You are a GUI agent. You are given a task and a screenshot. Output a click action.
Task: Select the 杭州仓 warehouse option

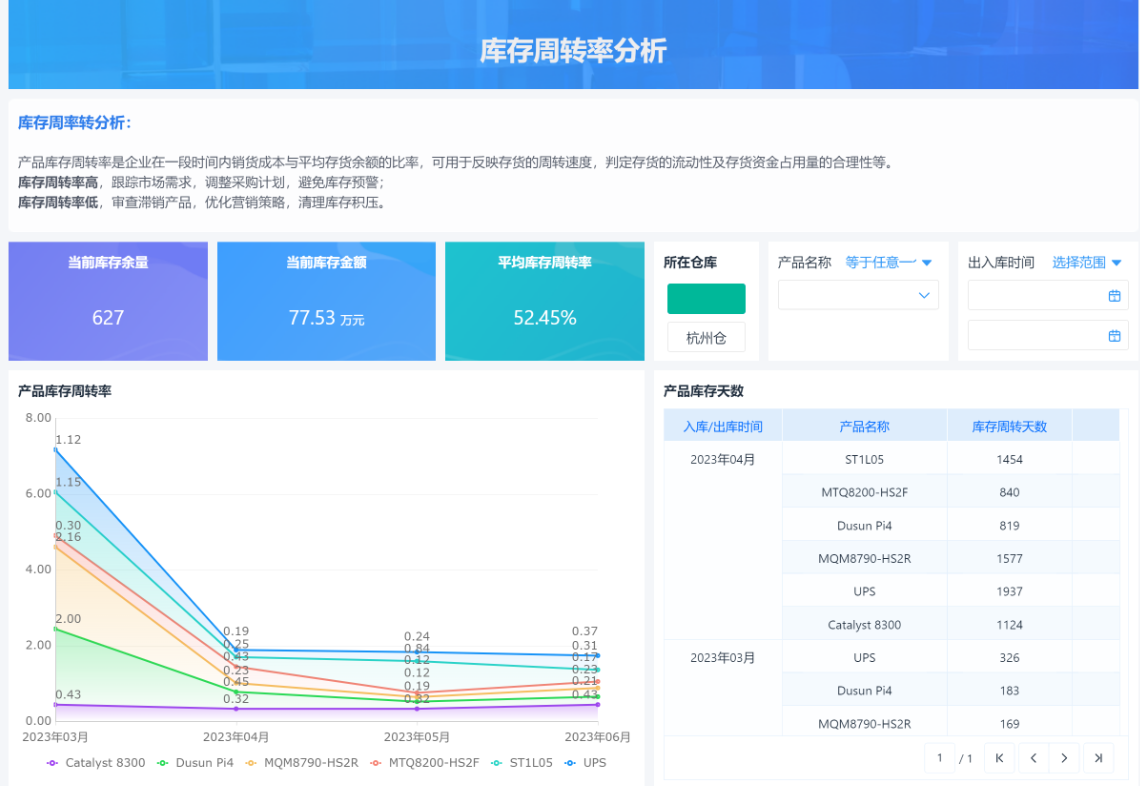[x=706, y=337]
